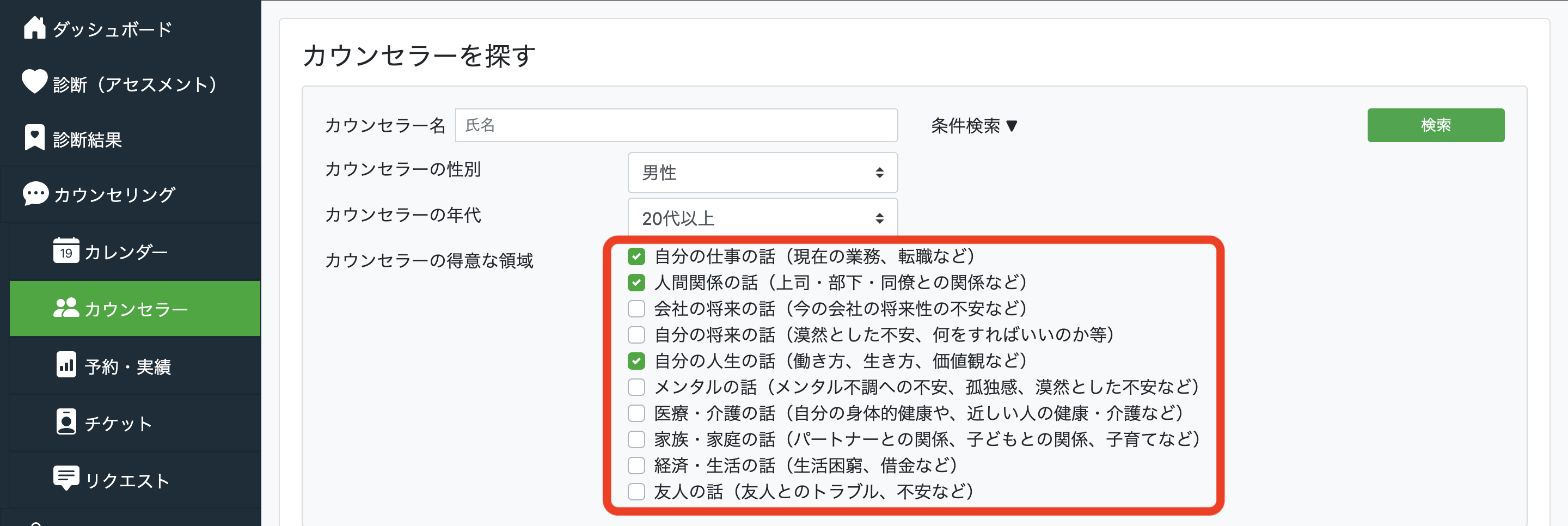Open チケット submenu item
Screen dimensions: 1568x526
135,423
